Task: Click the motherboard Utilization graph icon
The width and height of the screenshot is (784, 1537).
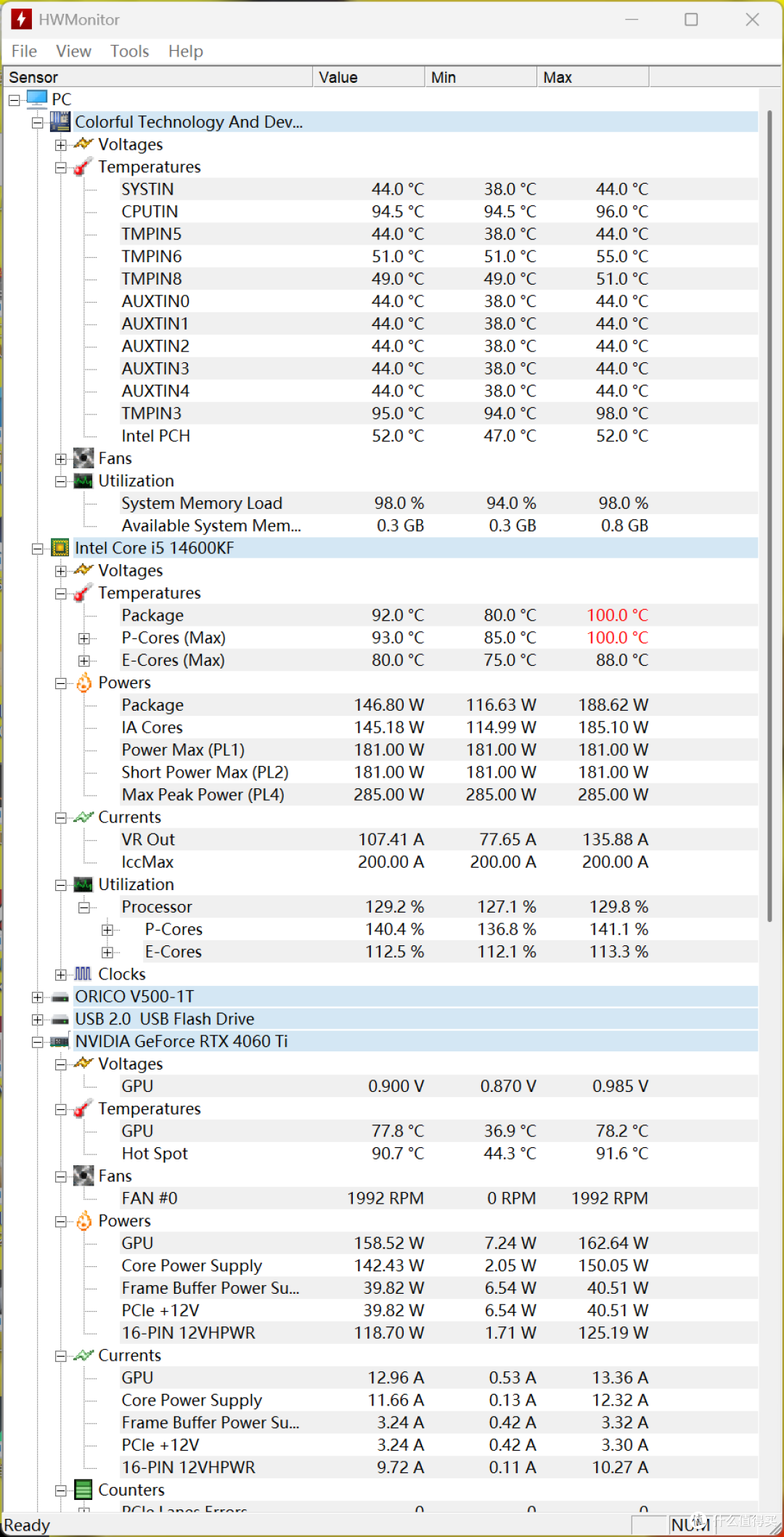Action: tap(83, 481)
